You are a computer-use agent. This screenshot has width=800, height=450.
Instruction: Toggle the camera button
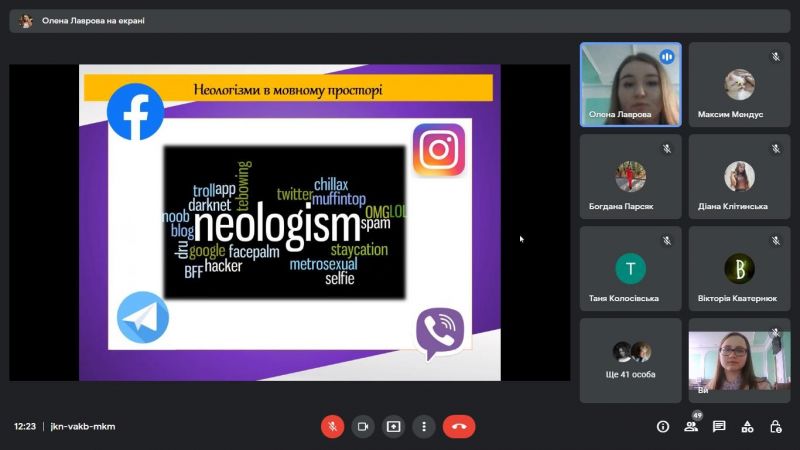[x=363, y=427]
